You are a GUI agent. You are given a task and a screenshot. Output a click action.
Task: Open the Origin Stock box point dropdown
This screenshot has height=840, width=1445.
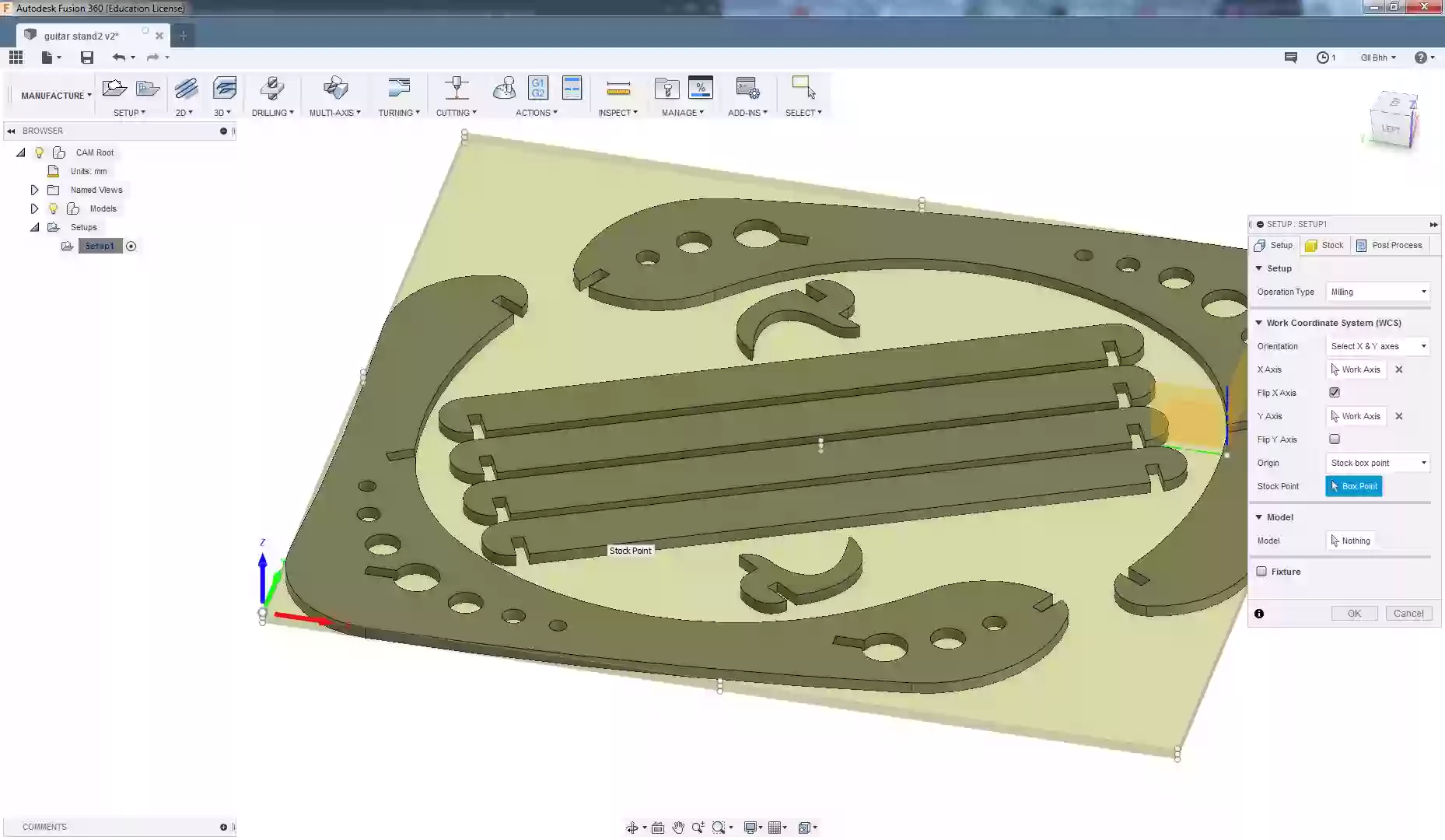coord(1378,463)
